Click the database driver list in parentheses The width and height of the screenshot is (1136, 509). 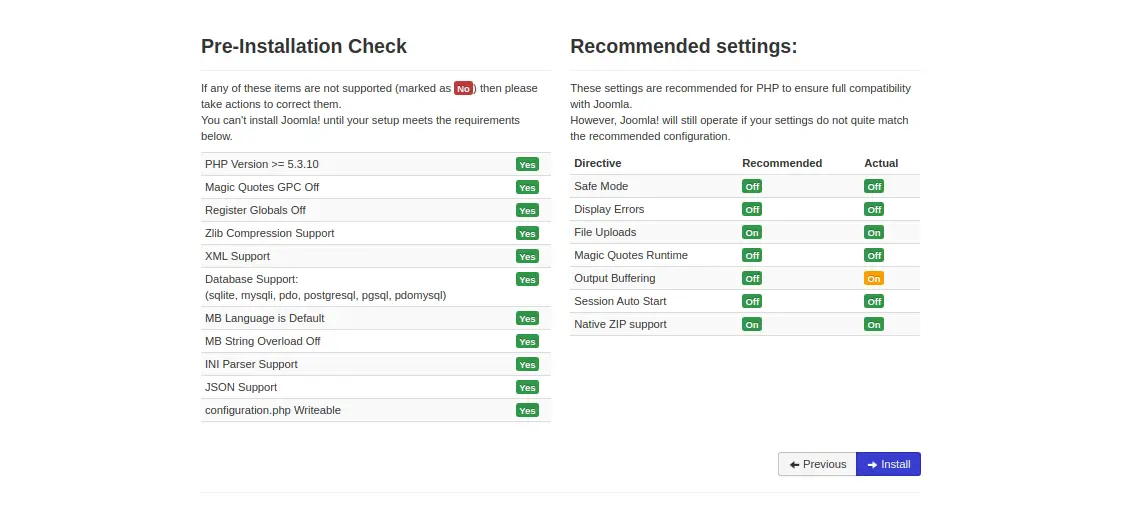coord(325,295)
